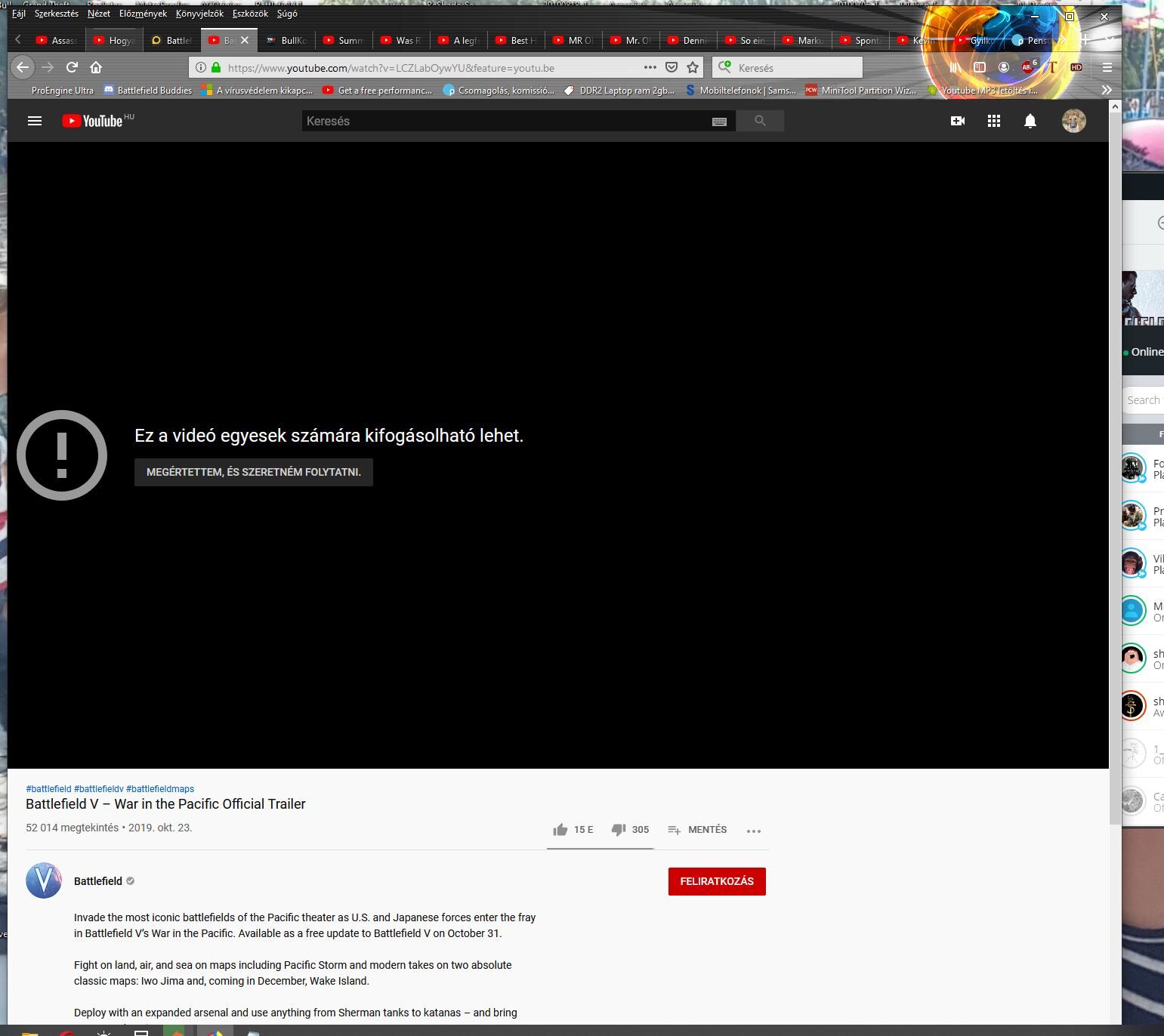Open the Előzmények menu
The width and height of the screenshot is (1164, 1036).
(143, 14)
